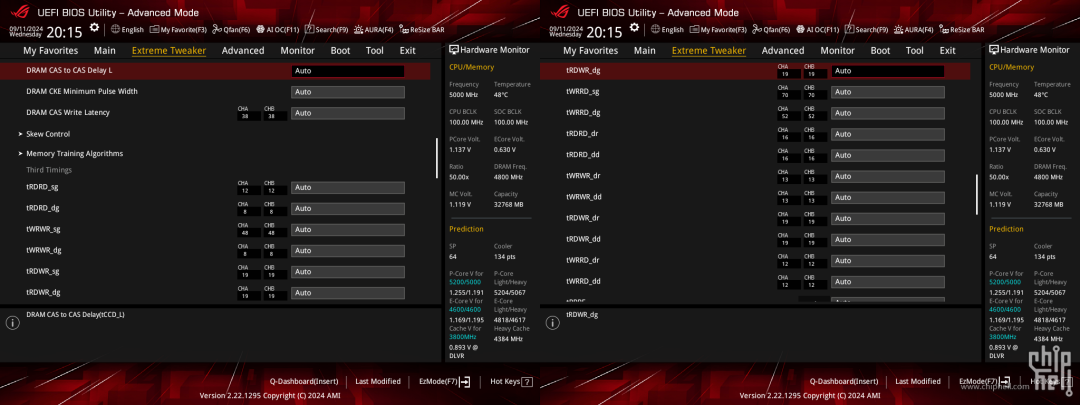1080x405 pixels.
Task: Click info icon in right screen help area
Action: (552, 322)
